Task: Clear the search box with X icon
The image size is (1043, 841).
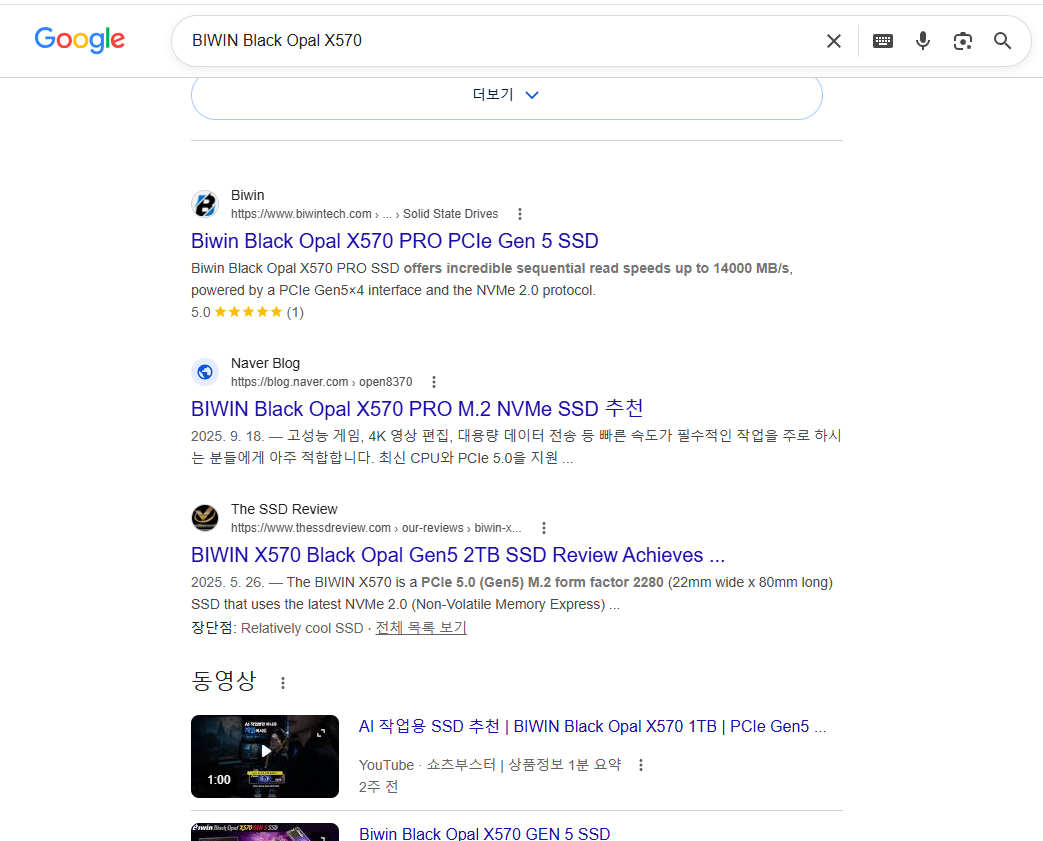Action: pyautogui.click(x=833, y=41)
